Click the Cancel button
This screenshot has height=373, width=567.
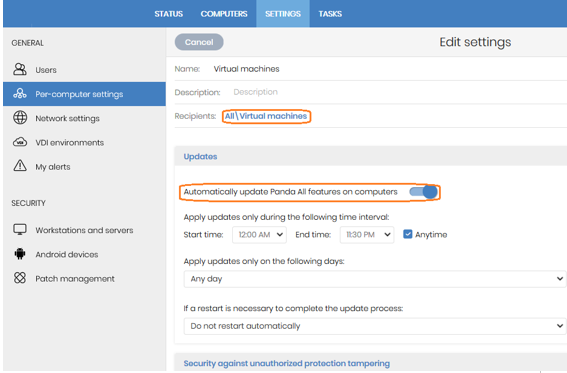point(199,42)
